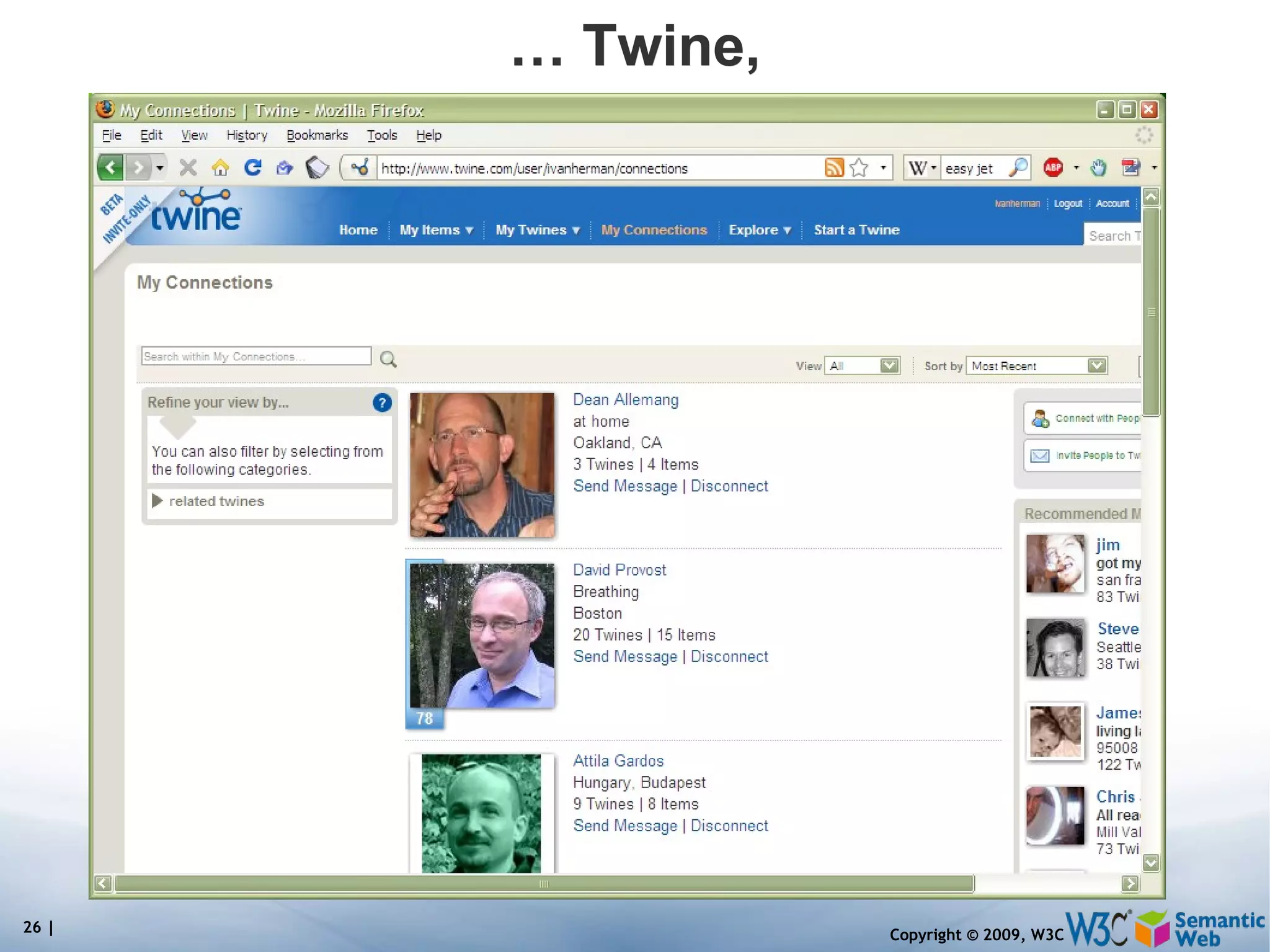Open the Help menu
The width and height of the screenshot is (1270, 952).
[x=429, y=135]
